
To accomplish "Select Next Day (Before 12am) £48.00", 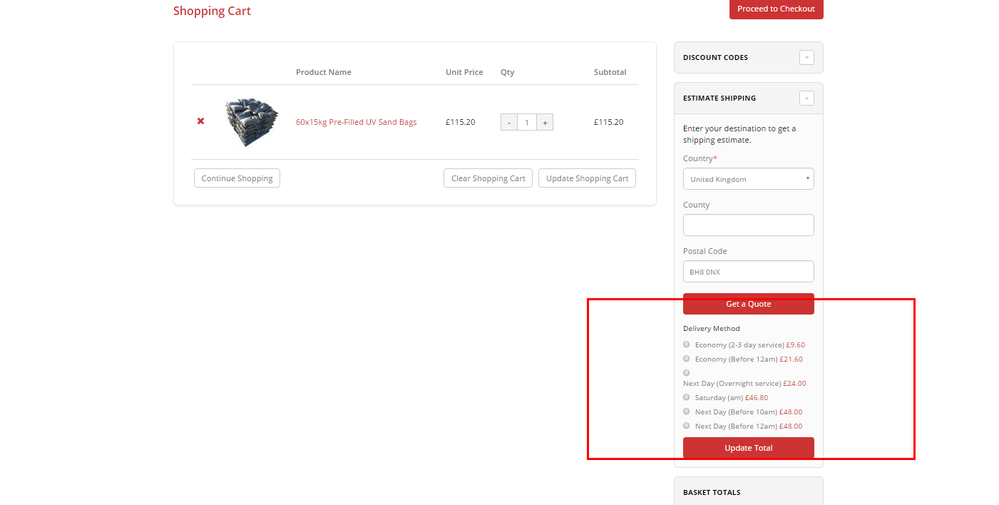I will pyautogui.click(x=687, y=425).
